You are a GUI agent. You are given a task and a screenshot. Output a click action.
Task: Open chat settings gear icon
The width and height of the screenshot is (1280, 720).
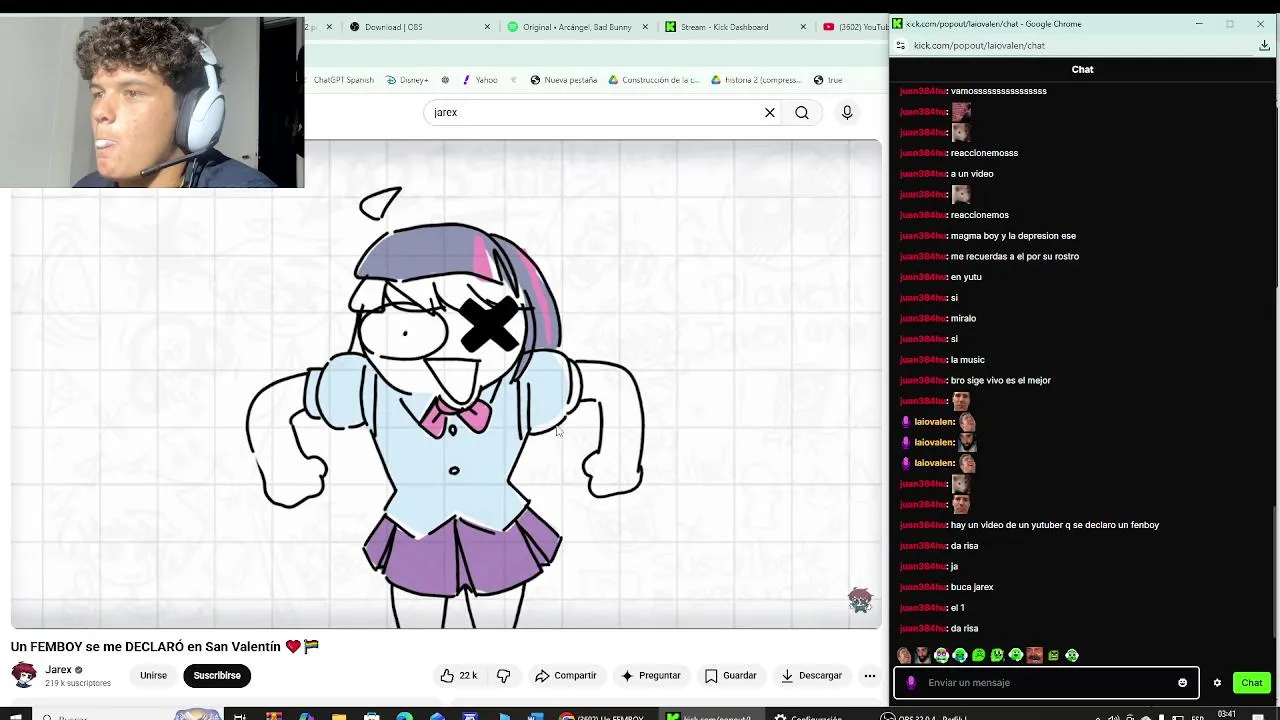1217,683
